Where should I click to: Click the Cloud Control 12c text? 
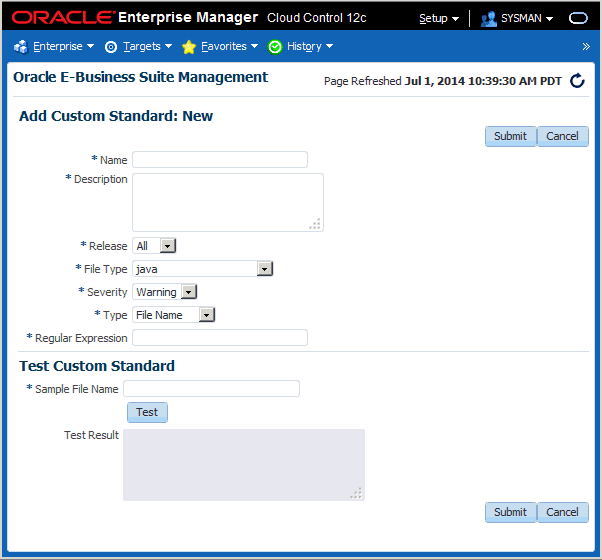coord(317,18)
